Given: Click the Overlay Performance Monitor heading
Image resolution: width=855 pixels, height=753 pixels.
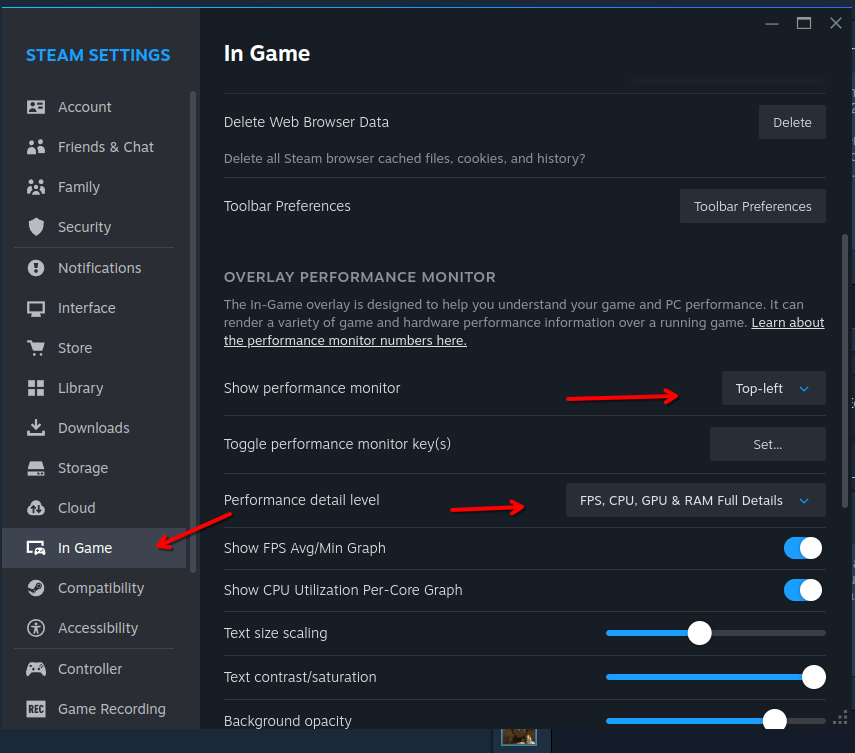Looking at the screenshot, I should [359, 277].
